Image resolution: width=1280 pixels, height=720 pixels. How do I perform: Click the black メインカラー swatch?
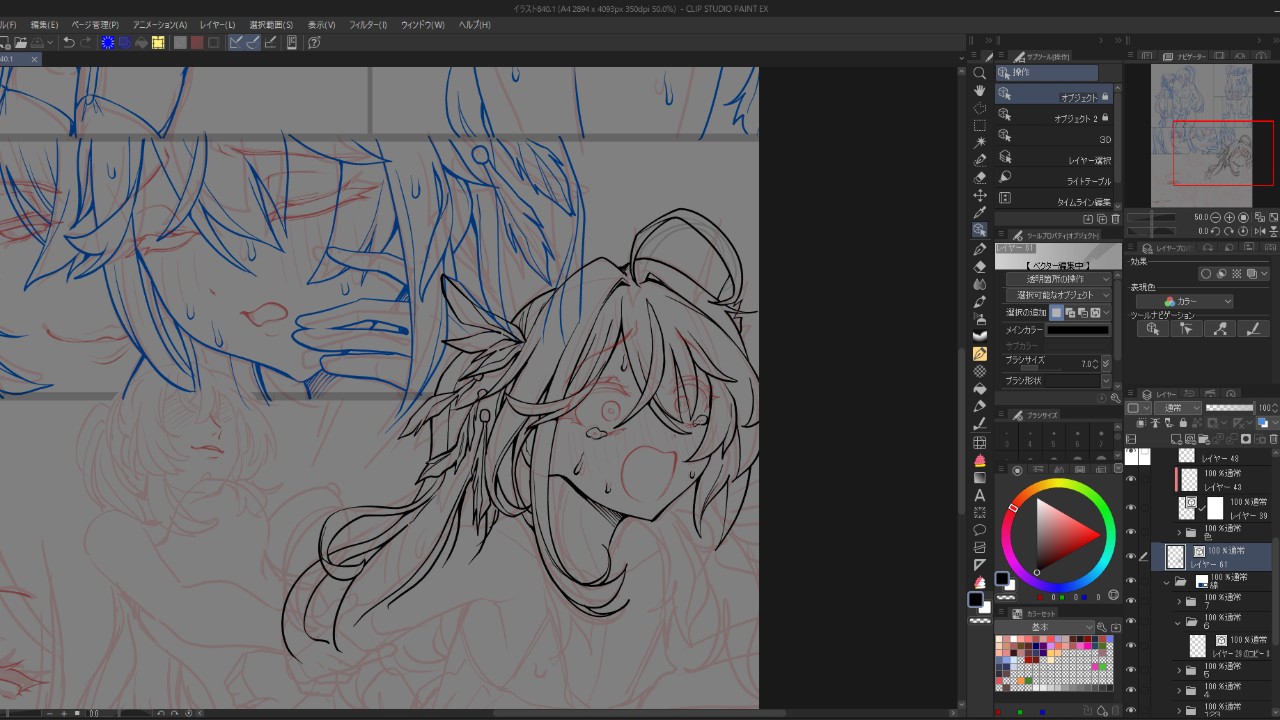click(1077, 330)
